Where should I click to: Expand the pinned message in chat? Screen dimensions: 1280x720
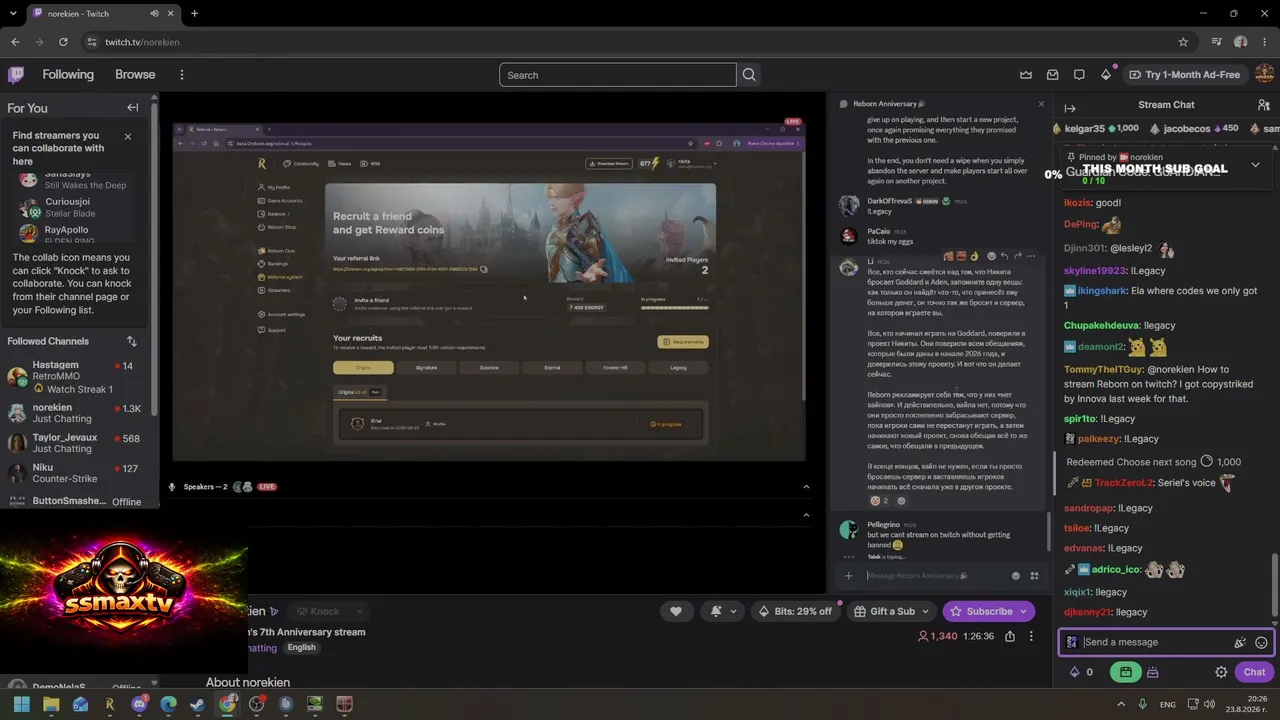click(1255, 165)
